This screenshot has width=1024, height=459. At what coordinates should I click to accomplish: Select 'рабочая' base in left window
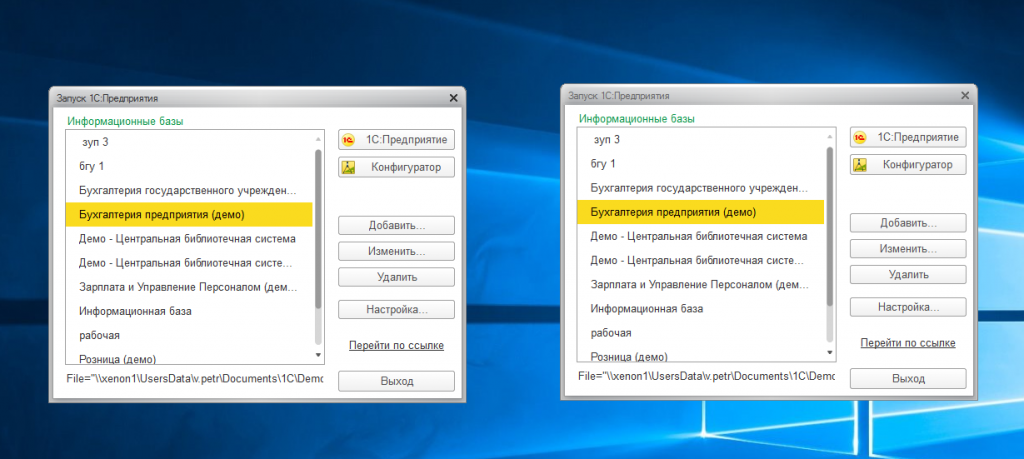tap(189, 335)
